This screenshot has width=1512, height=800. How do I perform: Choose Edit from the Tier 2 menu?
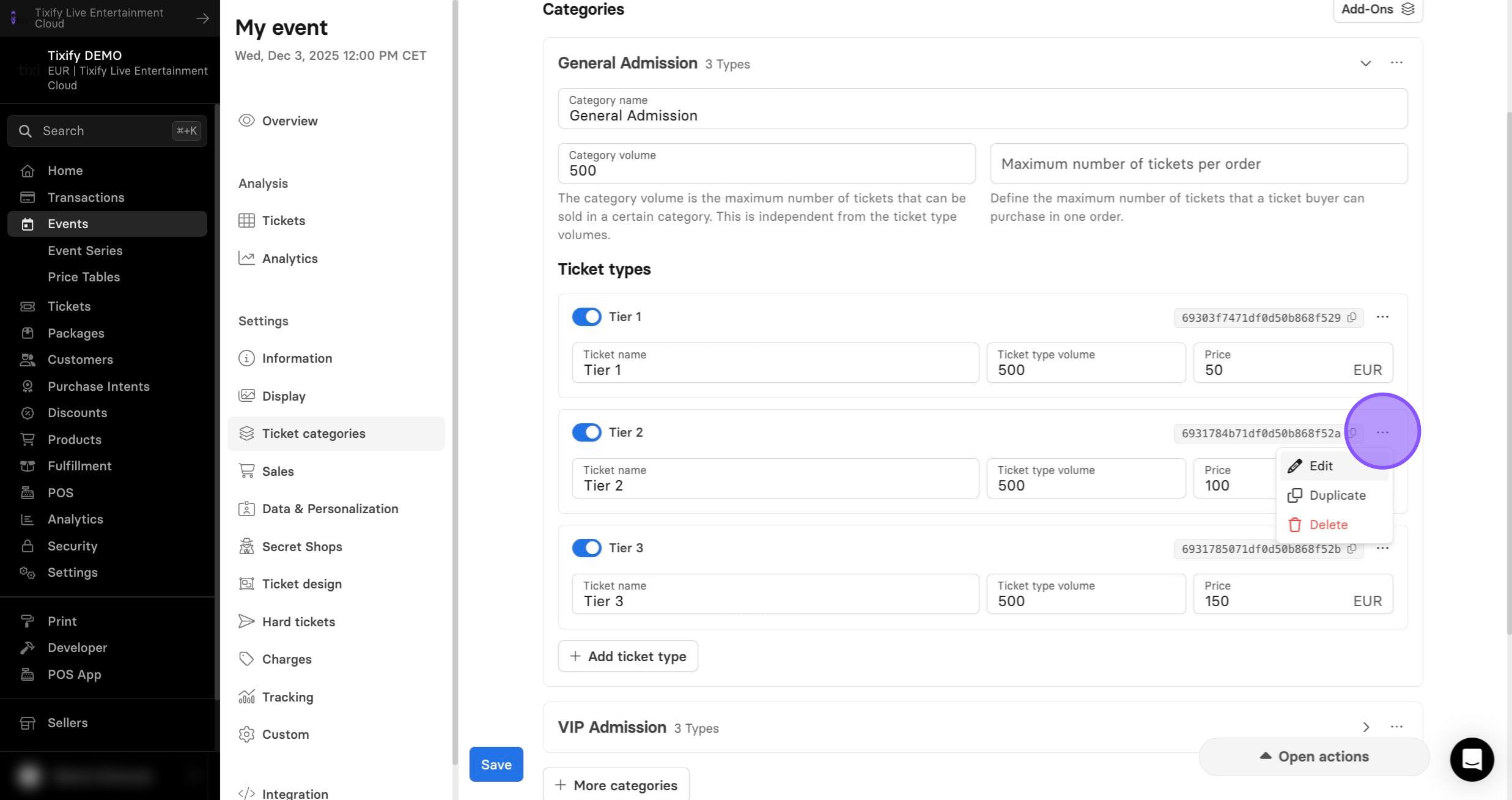(1334, 466)
